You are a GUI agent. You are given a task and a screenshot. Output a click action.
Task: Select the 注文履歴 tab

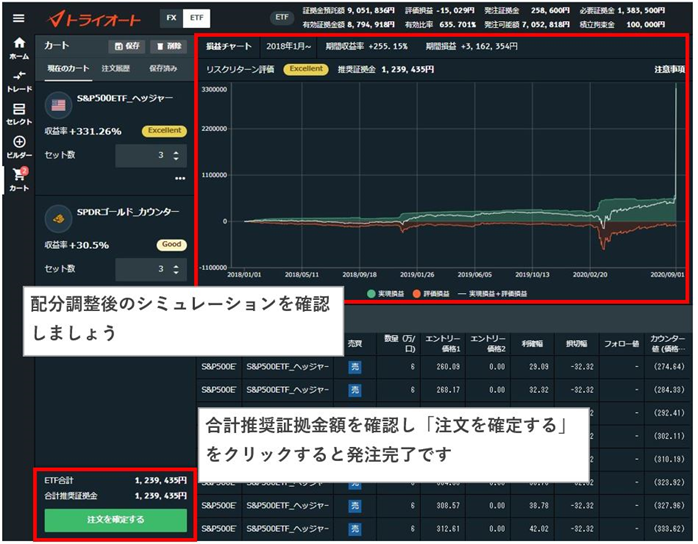point(116,69)
